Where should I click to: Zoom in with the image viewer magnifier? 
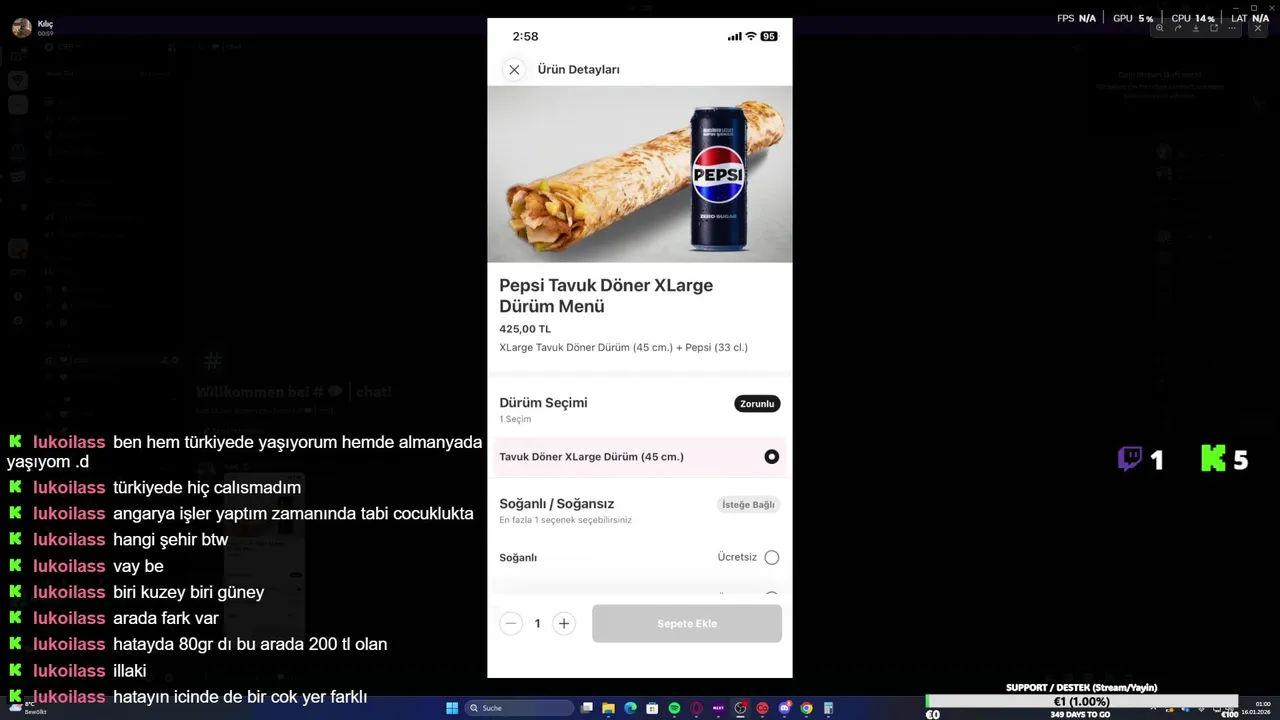tap(1160, 28)
